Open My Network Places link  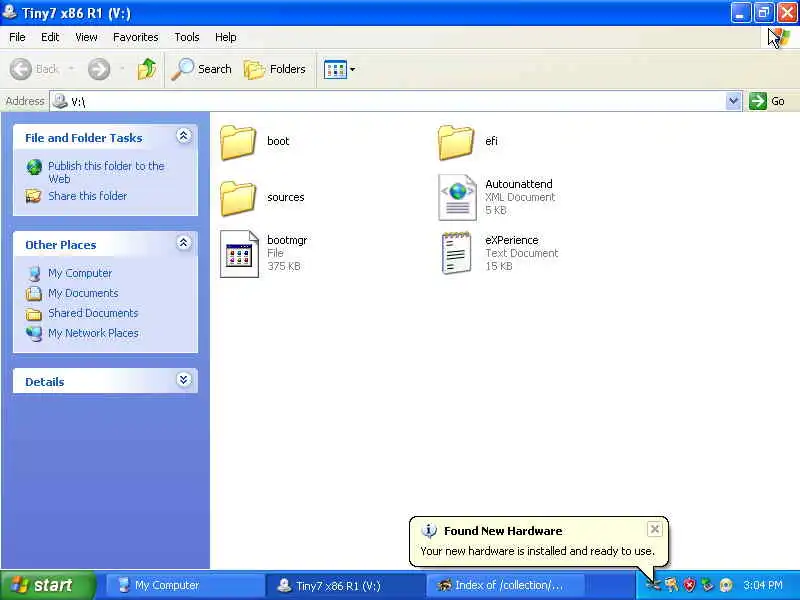93,333
